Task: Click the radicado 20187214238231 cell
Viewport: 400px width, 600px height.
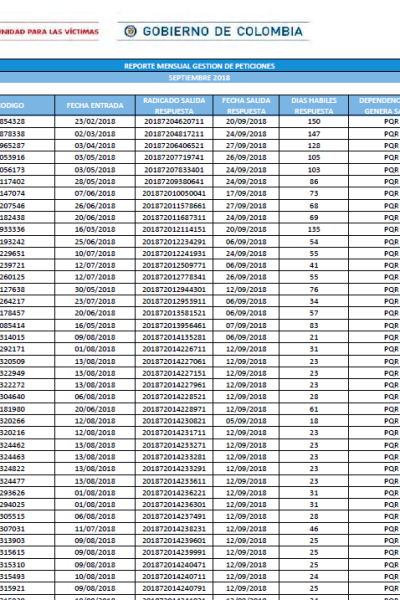Action: (174, 529)
